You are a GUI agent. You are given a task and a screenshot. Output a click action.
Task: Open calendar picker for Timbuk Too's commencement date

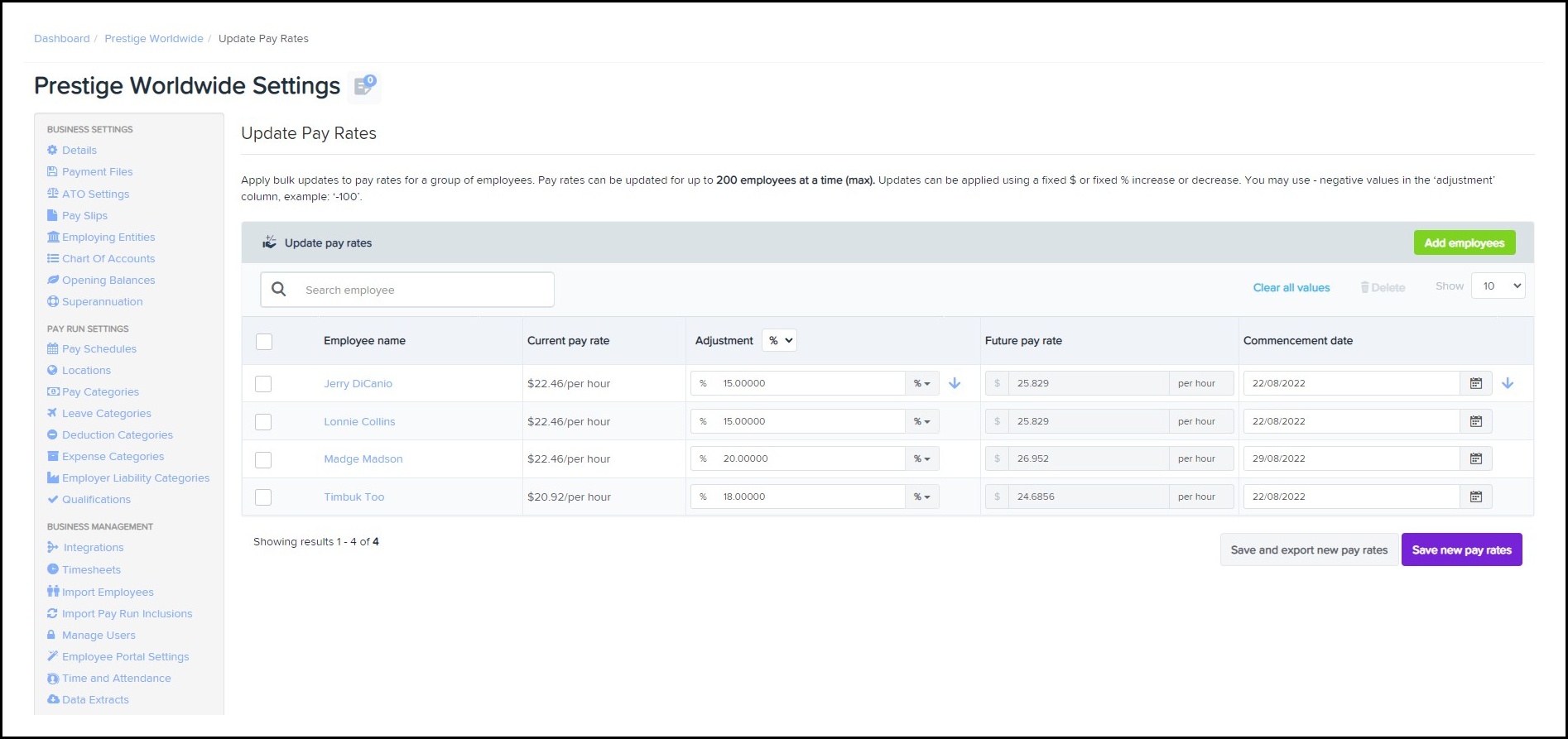[x=1475, y=497]
